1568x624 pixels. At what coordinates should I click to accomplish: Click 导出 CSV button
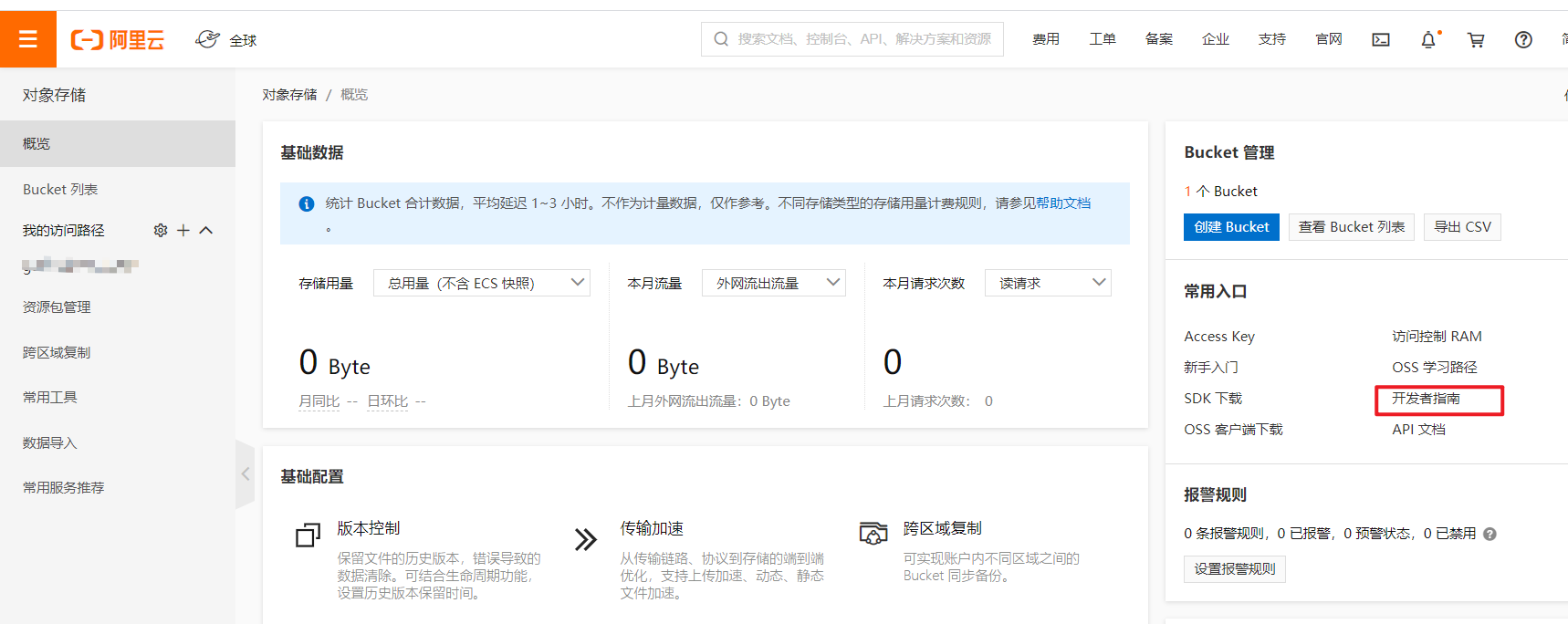pos(1462,227)
